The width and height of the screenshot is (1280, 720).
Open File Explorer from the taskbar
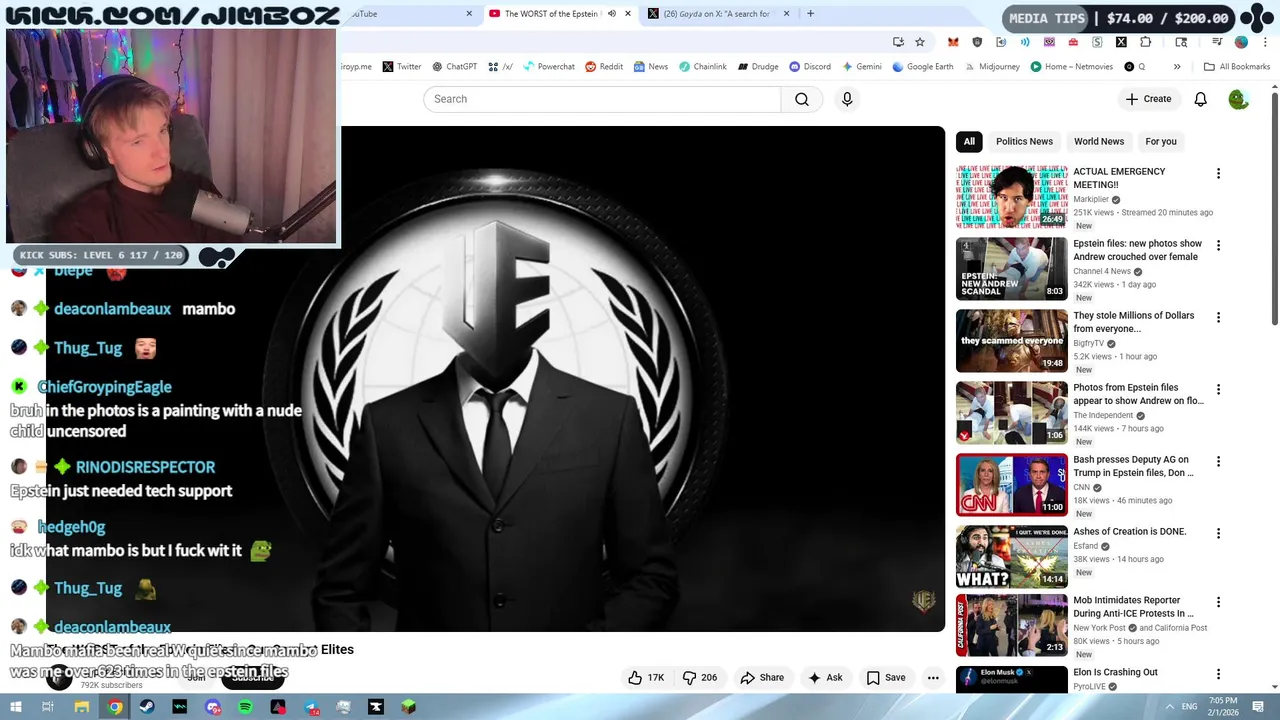pos(82,707)
